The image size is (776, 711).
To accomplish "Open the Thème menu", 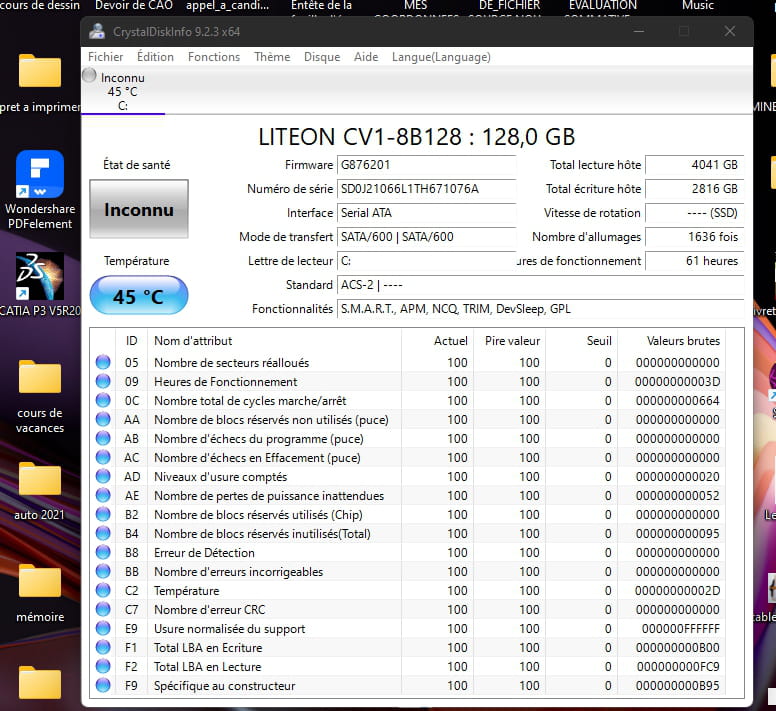I will coord(272,57).
